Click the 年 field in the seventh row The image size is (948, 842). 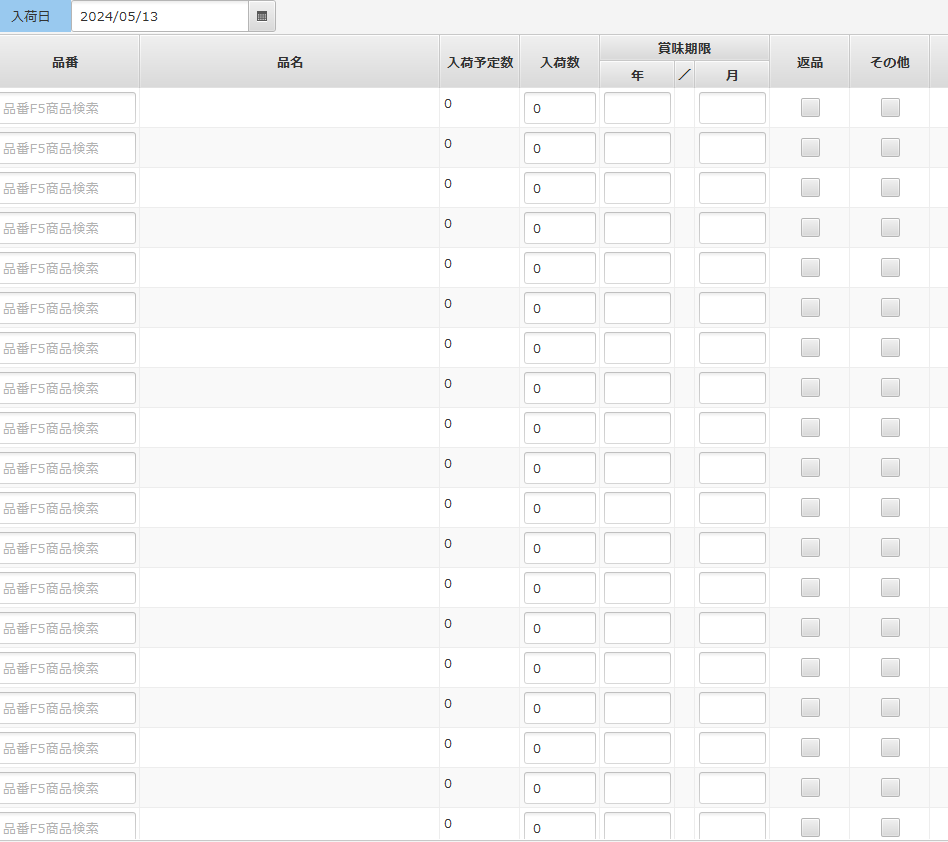[637, 348]
